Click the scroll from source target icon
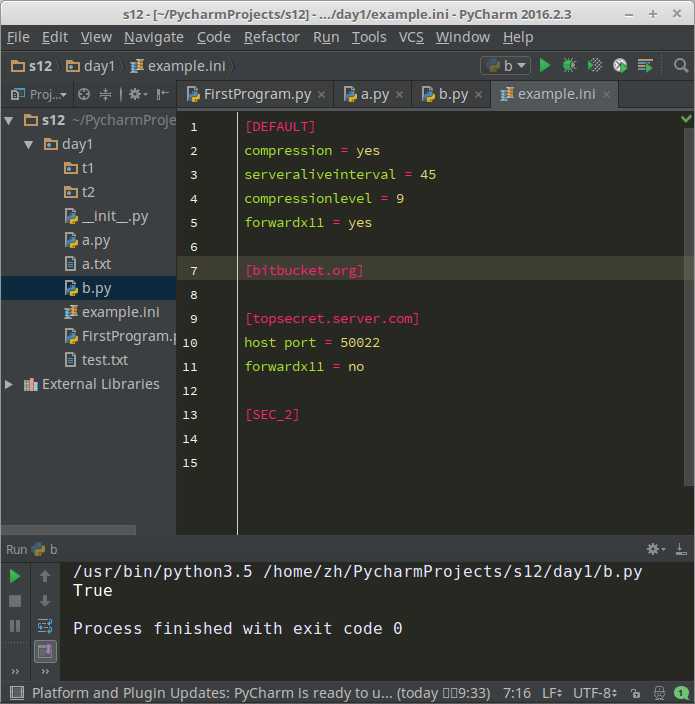The height and width of the screenshot is (704, 695). [x=84, y=94]
